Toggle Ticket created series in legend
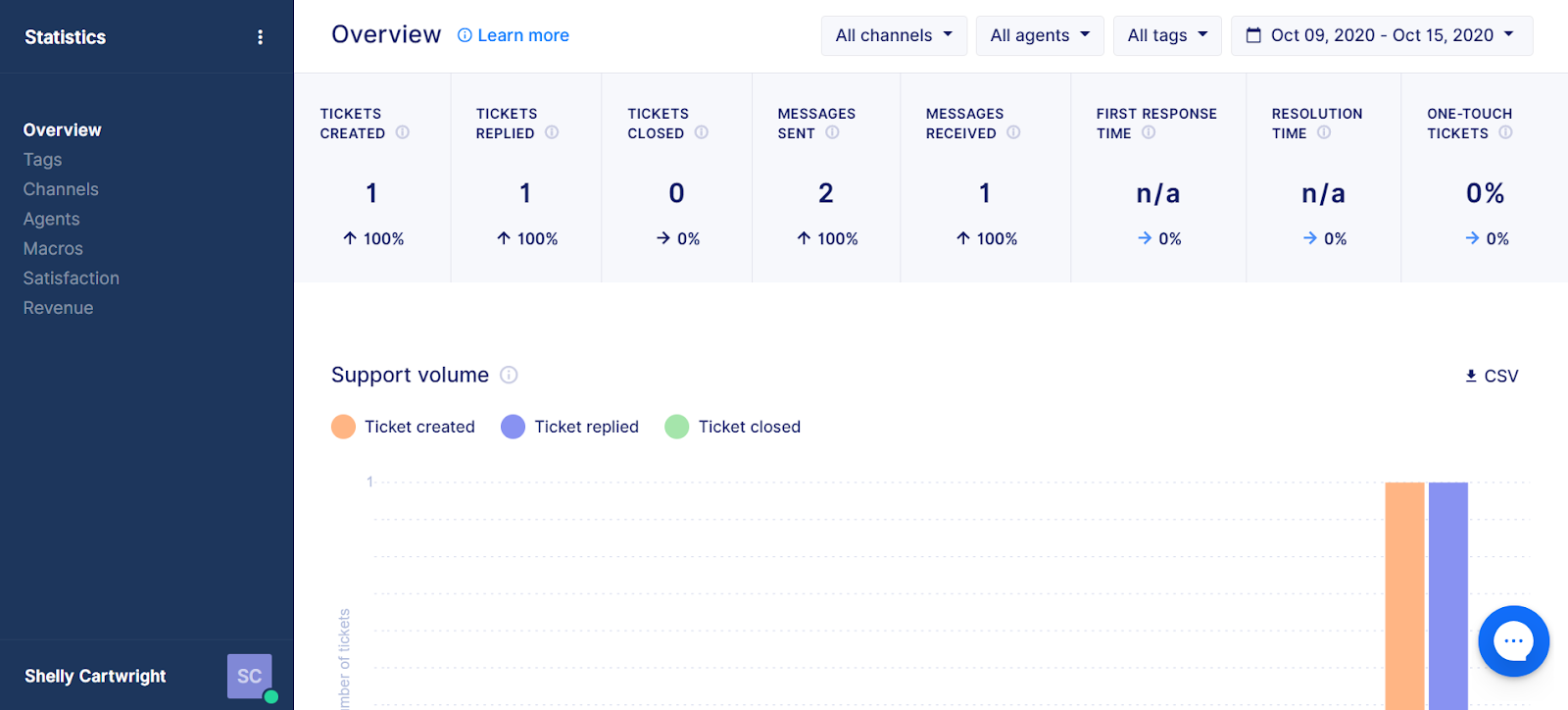Screen dimensions: 1568x710 click(403, 427)
